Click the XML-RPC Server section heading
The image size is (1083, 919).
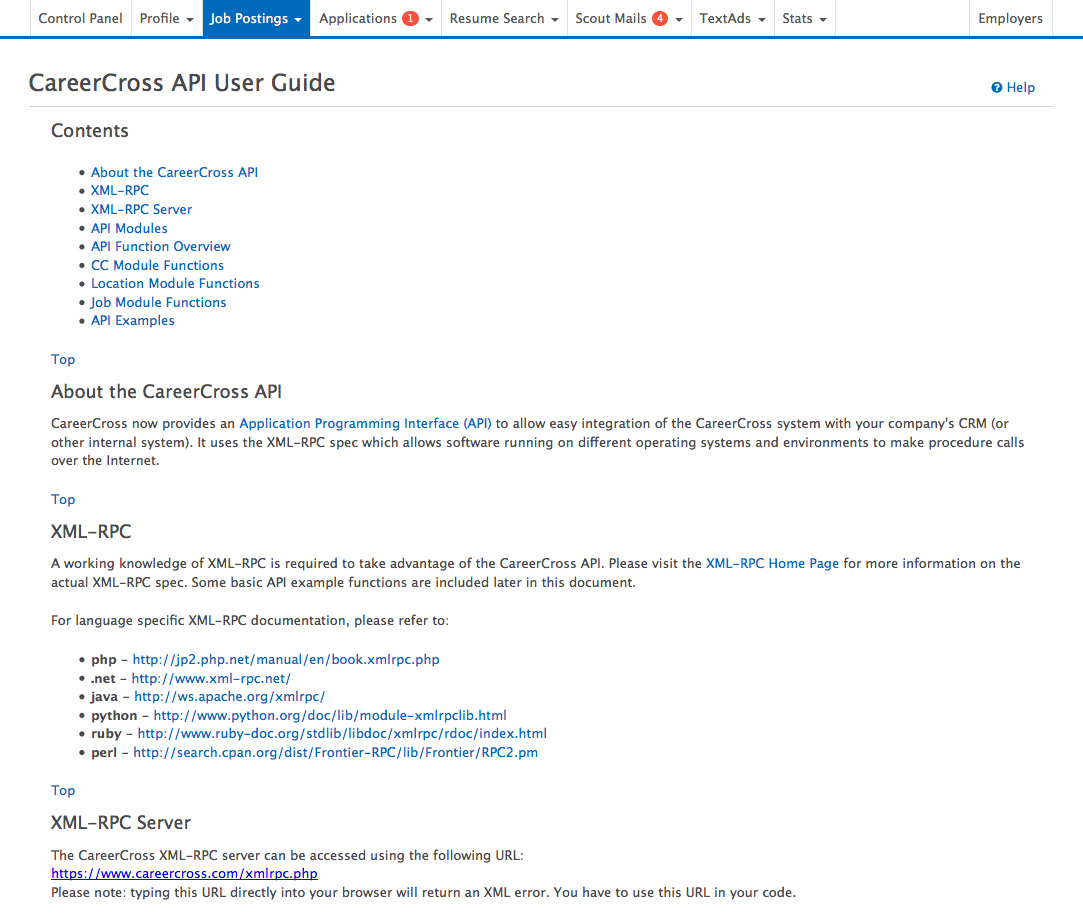coord(121,822)
